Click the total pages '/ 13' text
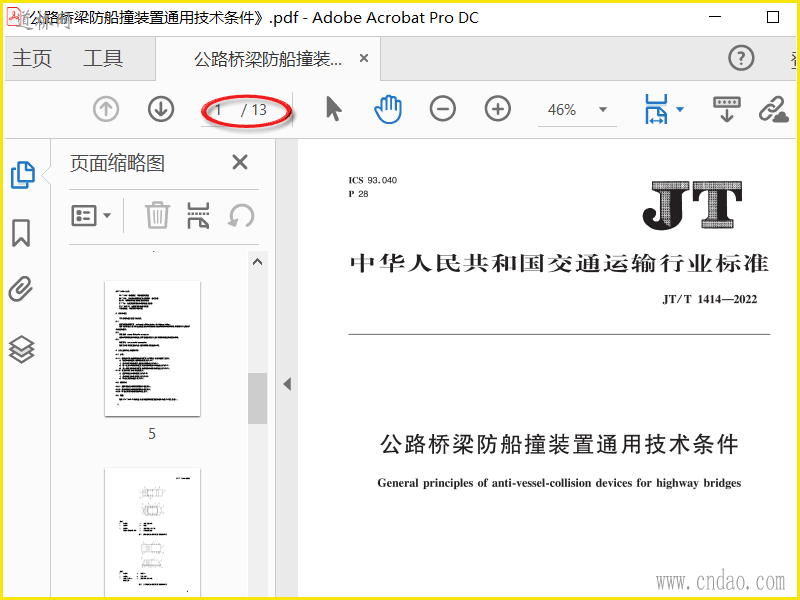800x600 pixels. pyautogui.click(x=254, y=110)
